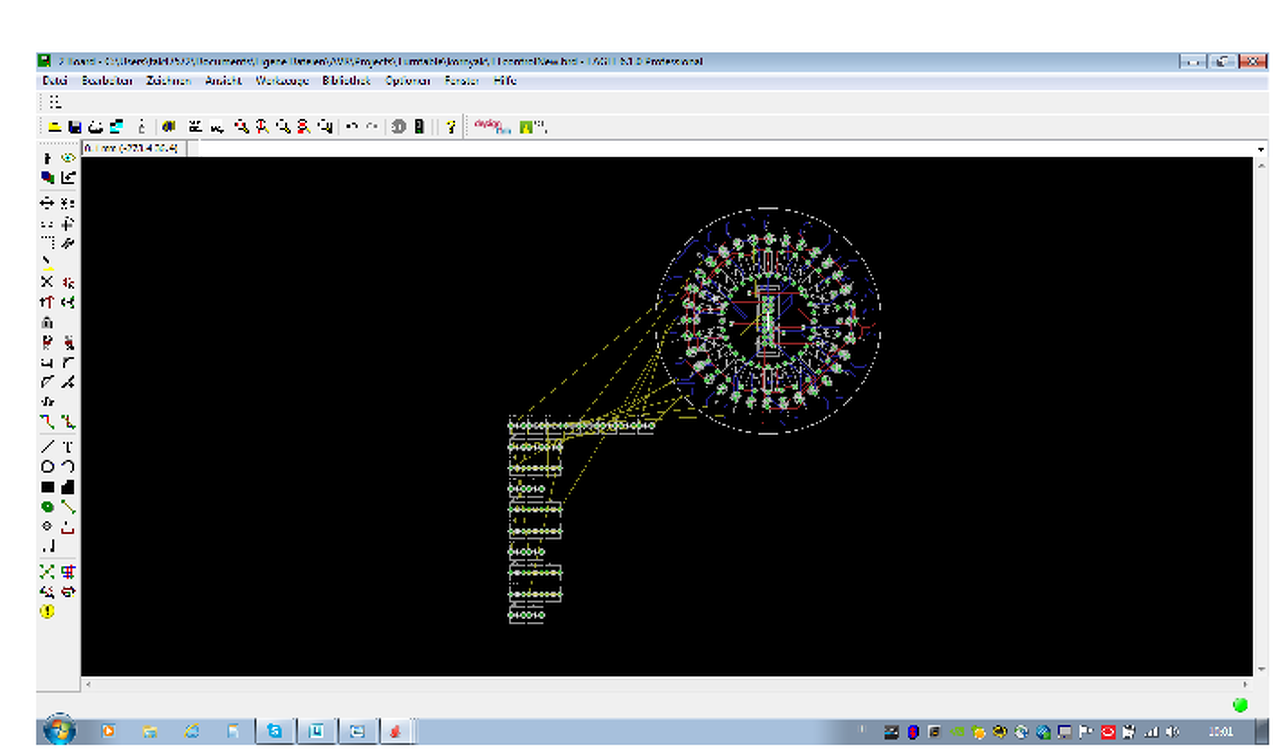The width and height of the screenshot is (1280, 754).
Task: Click the Stop icon in the toolbar
Action: click(x=397, y=127)
